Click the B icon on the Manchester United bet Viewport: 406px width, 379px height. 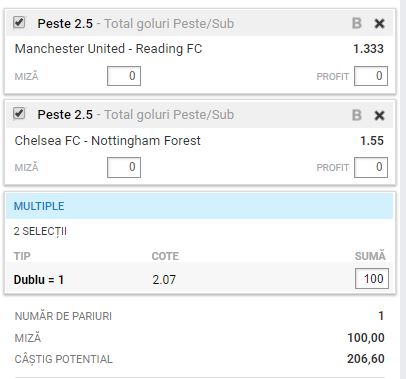point(357,23)
